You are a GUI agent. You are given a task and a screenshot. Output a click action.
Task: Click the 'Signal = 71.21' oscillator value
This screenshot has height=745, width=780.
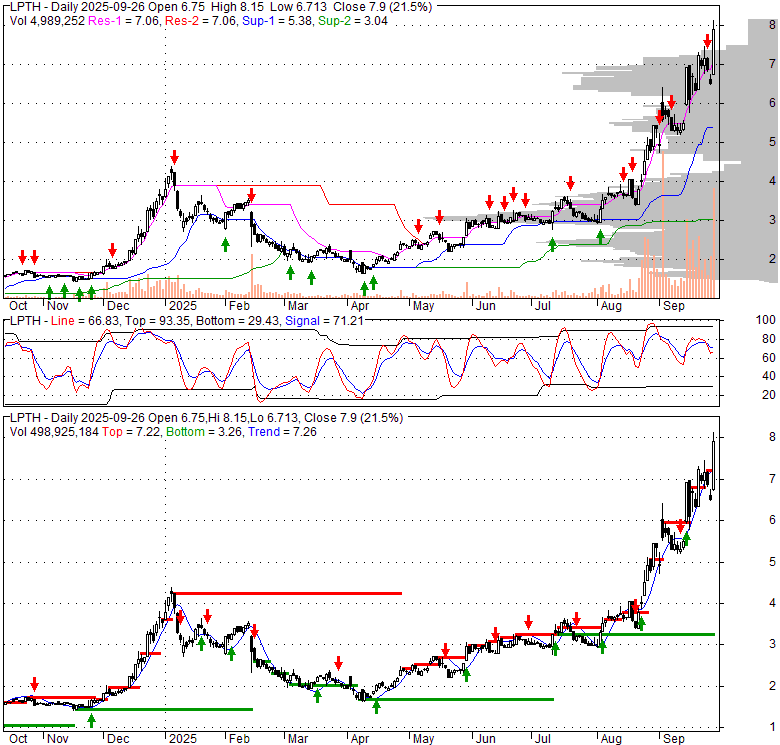[x=324, y=321]
